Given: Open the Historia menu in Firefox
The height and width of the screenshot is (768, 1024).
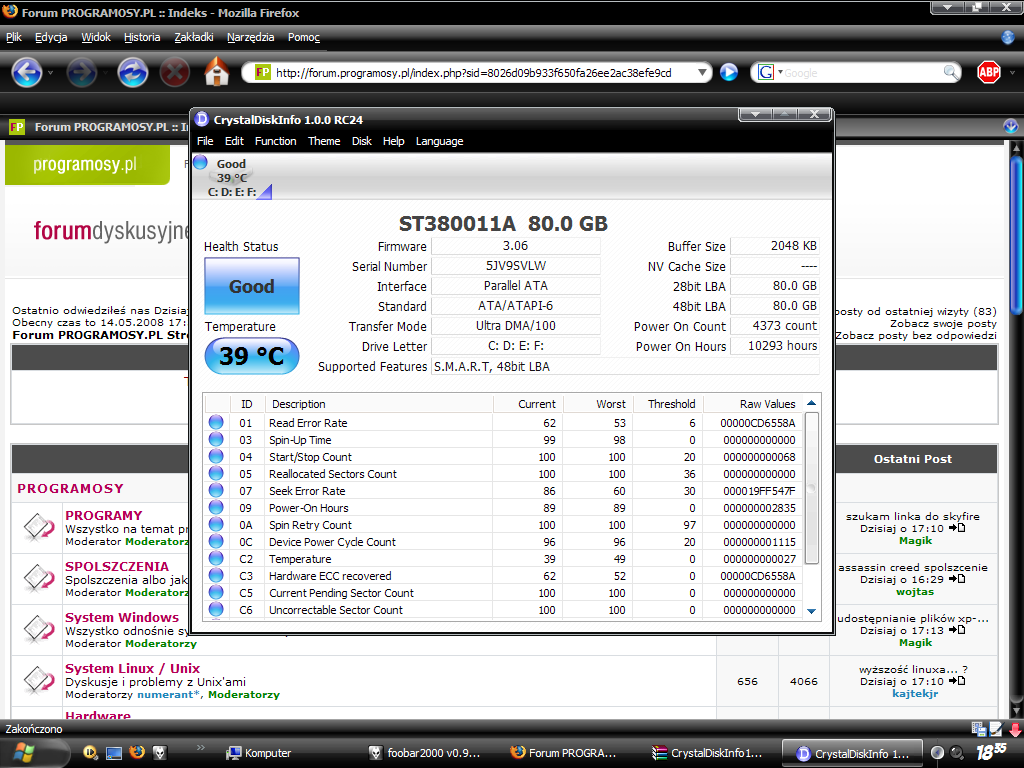Looking at the screenshot, I should (x=142, y=37).
